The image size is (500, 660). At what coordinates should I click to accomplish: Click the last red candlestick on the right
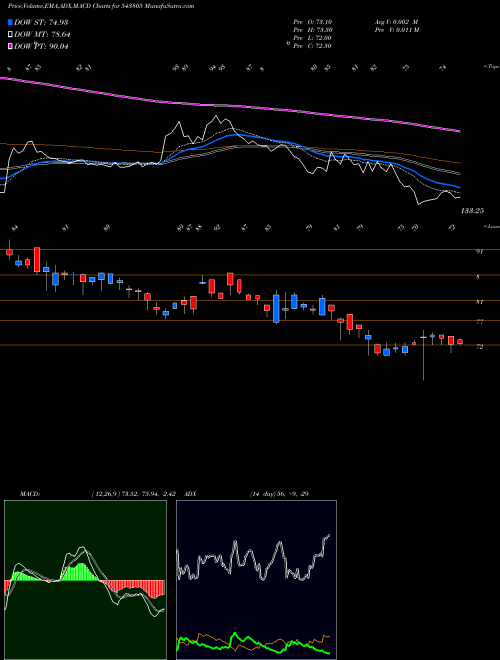(x=460, y=342)
